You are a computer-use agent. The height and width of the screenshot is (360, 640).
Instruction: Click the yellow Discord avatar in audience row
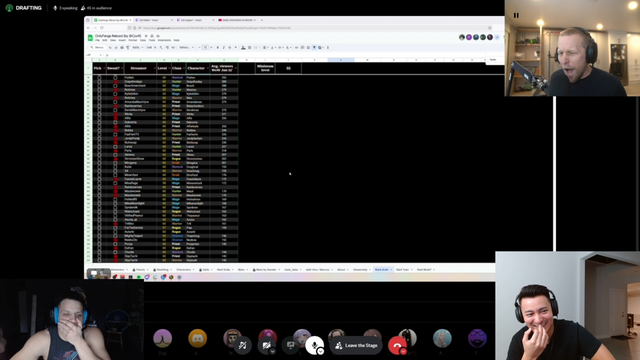click(x=198, y=338)
